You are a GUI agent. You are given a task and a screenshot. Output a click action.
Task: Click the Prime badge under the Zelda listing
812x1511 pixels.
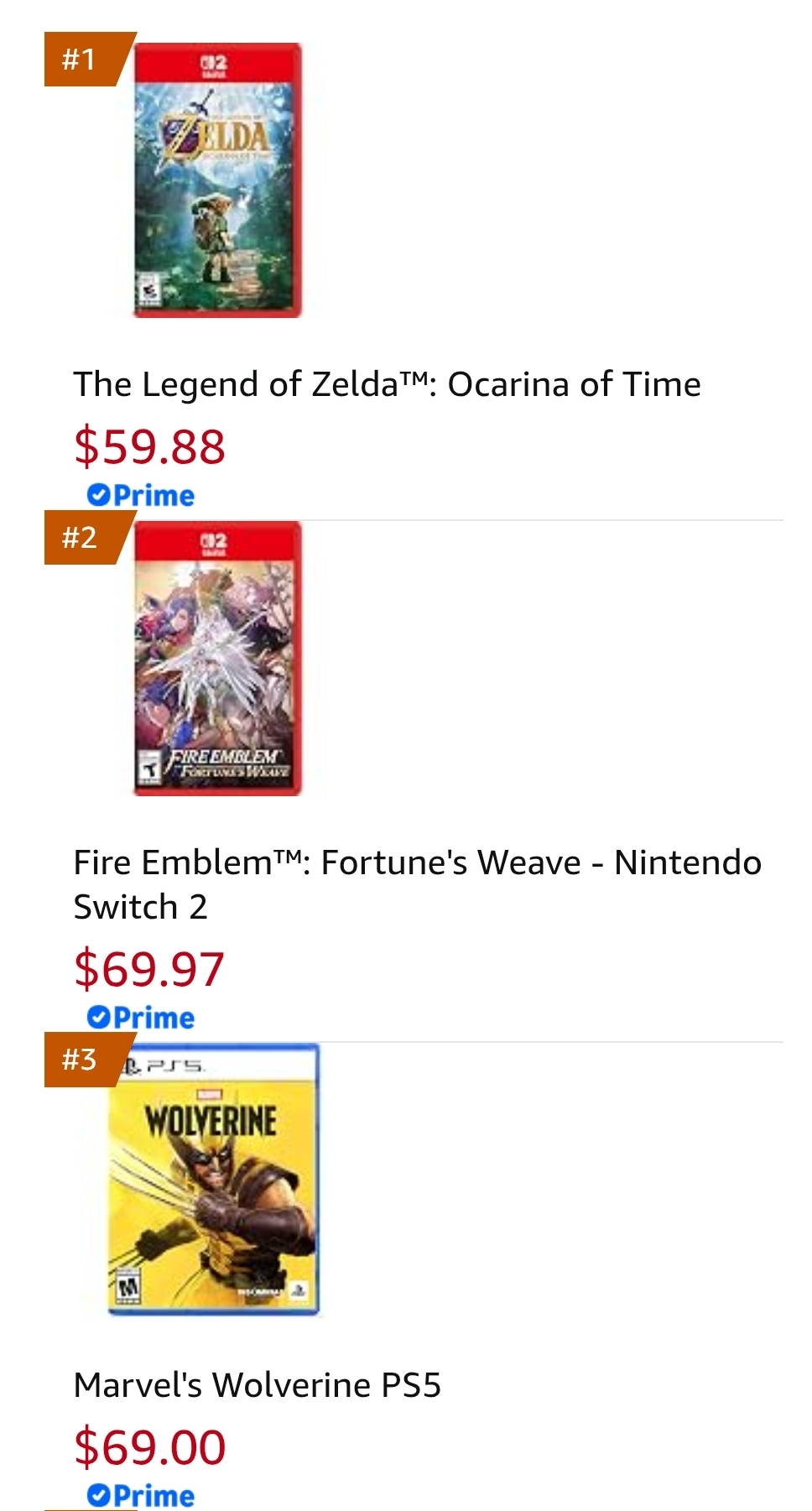coord(140,496)
